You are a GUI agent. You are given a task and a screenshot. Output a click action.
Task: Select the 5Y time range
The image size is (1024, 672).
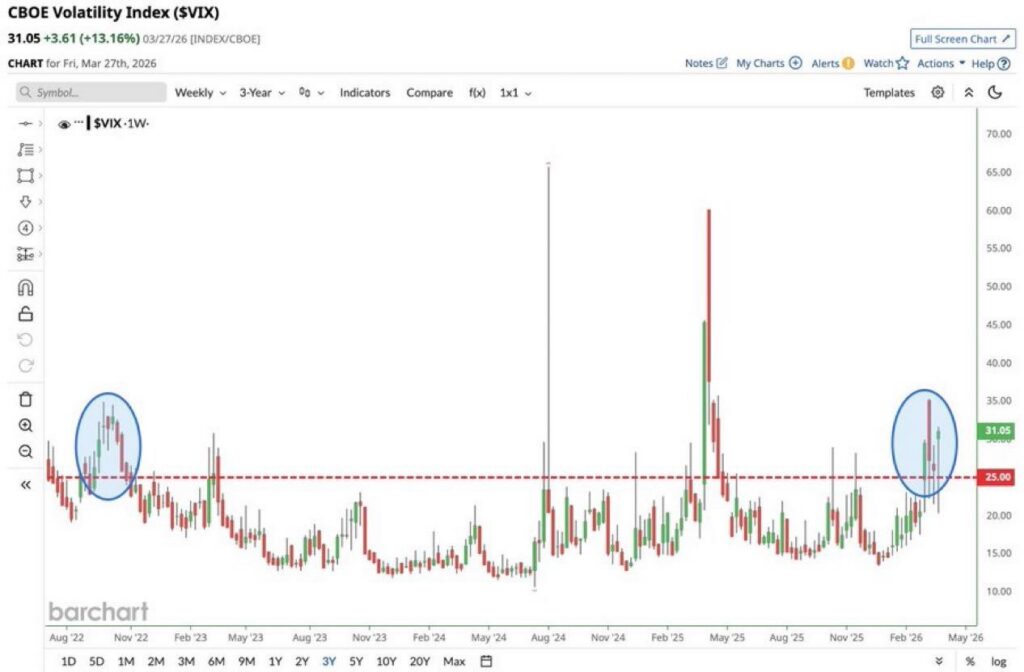(357, 661)
